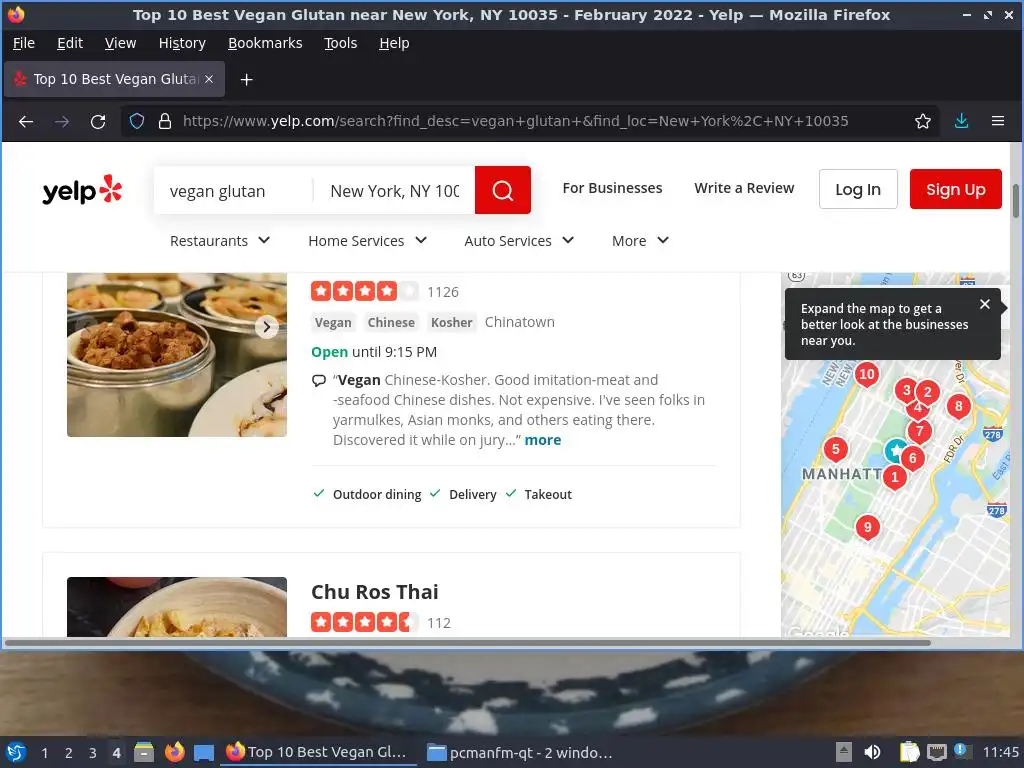1024x768 pixels.
Task: Click the blue star map marker
Action: tap(895, 450)
